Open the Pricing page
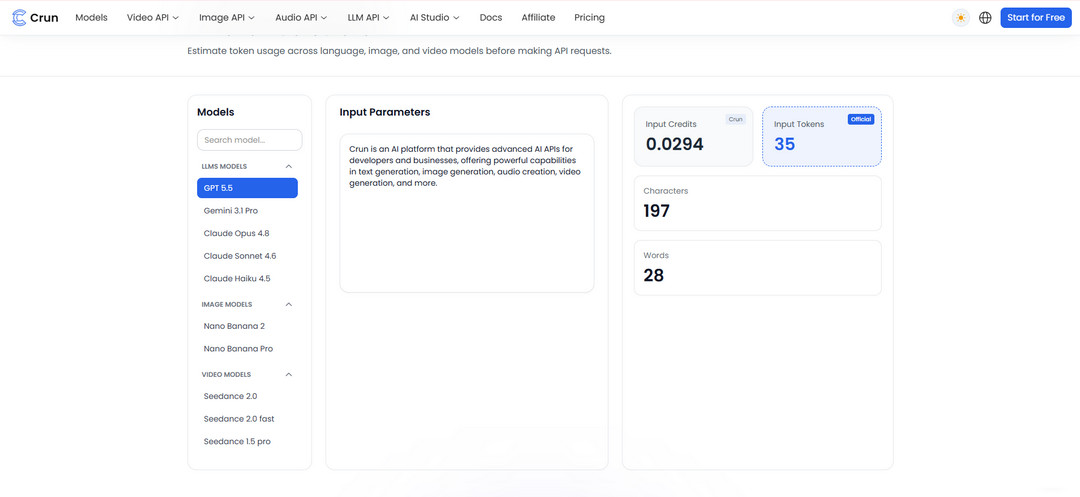The height and width of the screenshot is (497, 1080). [x=590, y=18]
